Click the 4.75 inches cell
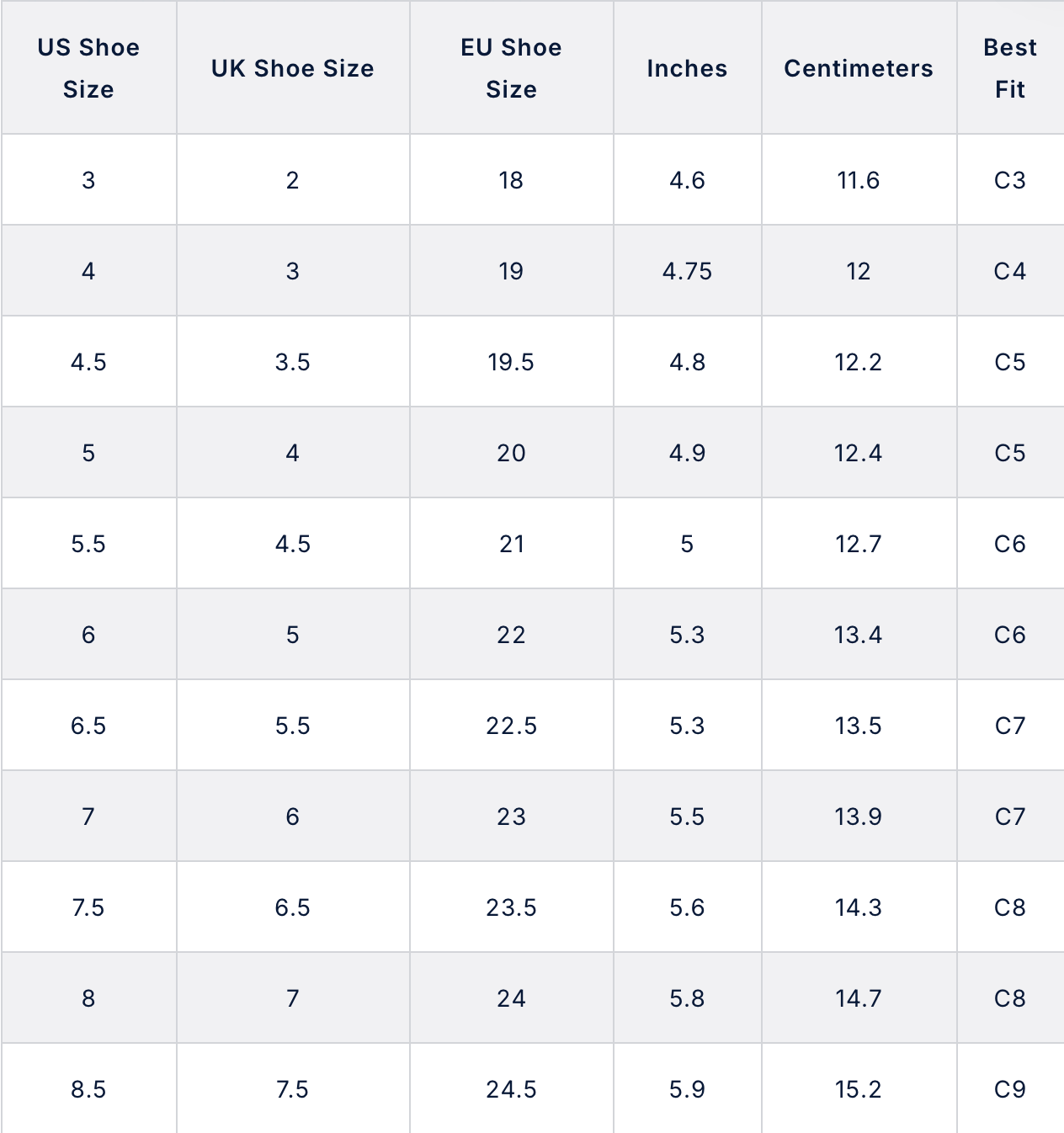This screenshot has width=1064, height=1133. (x=688, y=270)
